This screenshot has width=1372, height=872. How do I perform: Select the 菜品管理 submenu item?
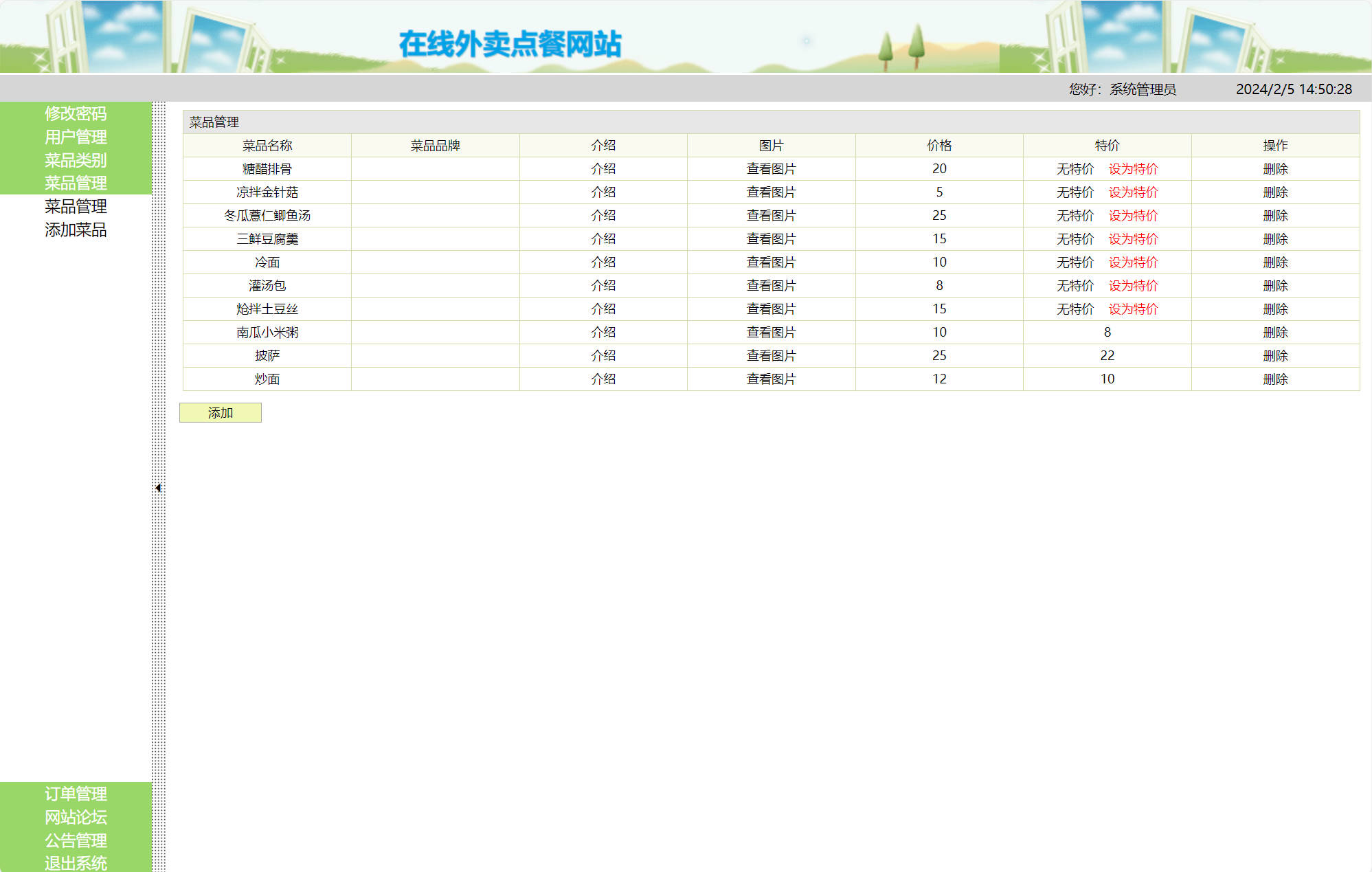point(76,206)
